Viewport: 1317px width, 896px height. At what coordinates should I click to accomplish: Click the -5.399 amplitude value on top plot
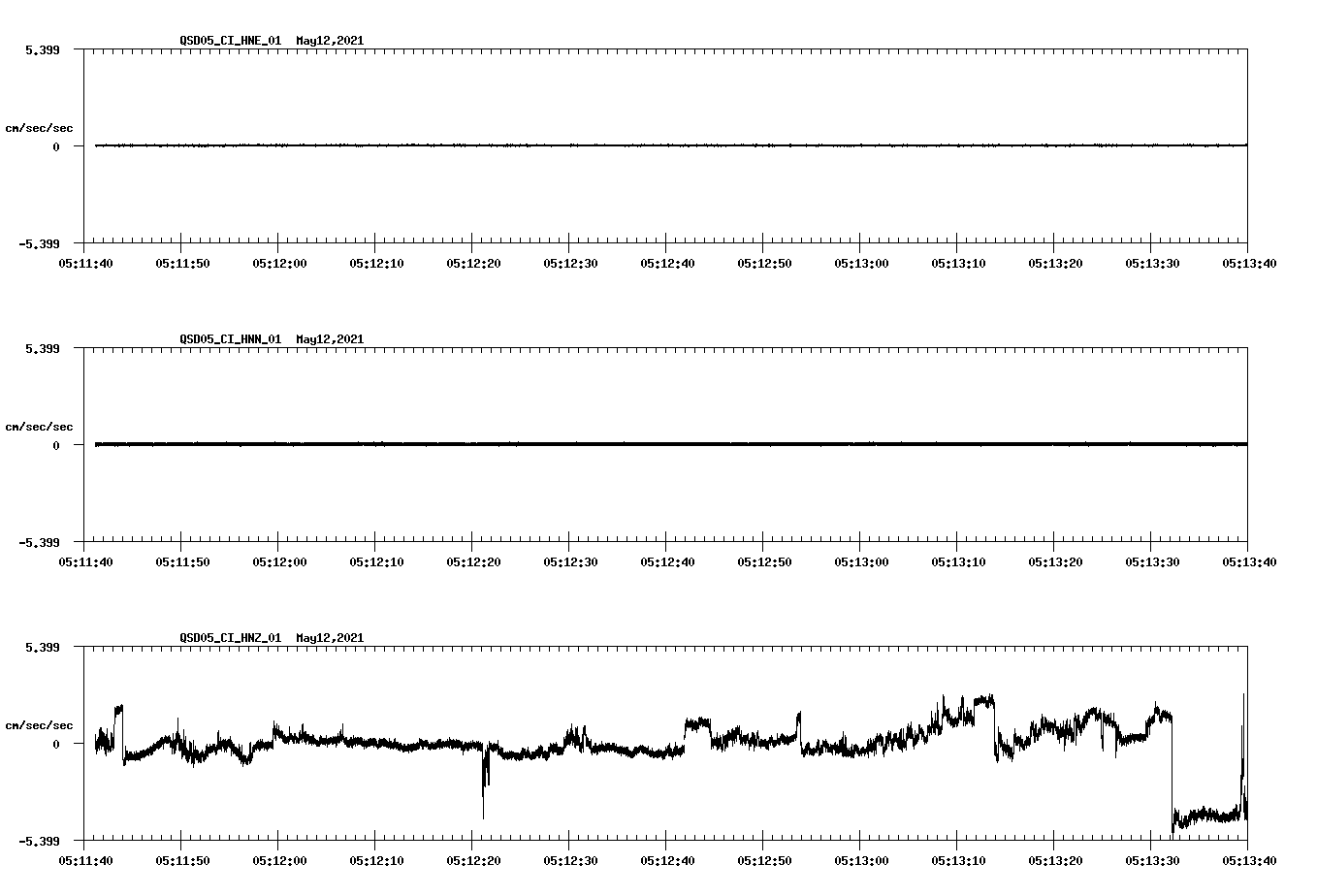click(x=39, y=242)
